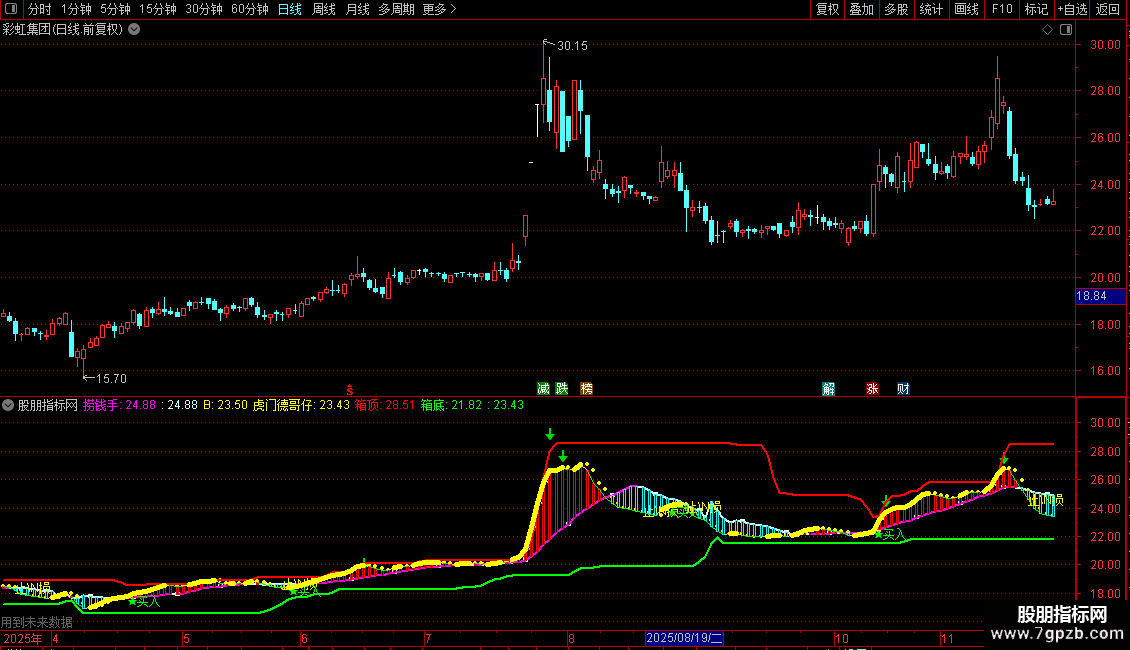This screenshot has width=1130, height=650.
Task: Click the cyan 解 event marker
Action: [x=829, y=388]
